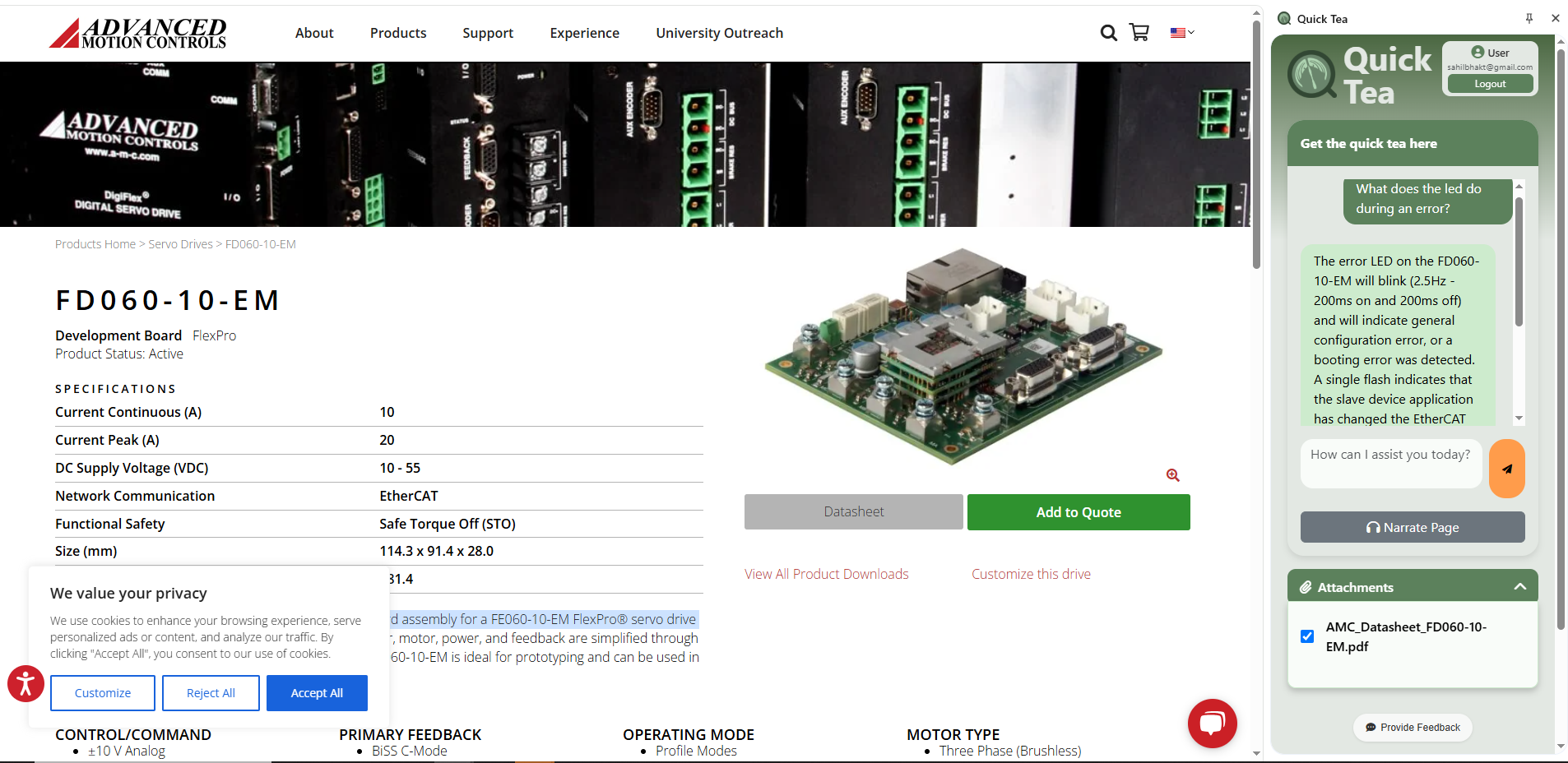Go to Products Home breadcrumb
This screenshot has height=763, width=1568.
coord(95,244)
